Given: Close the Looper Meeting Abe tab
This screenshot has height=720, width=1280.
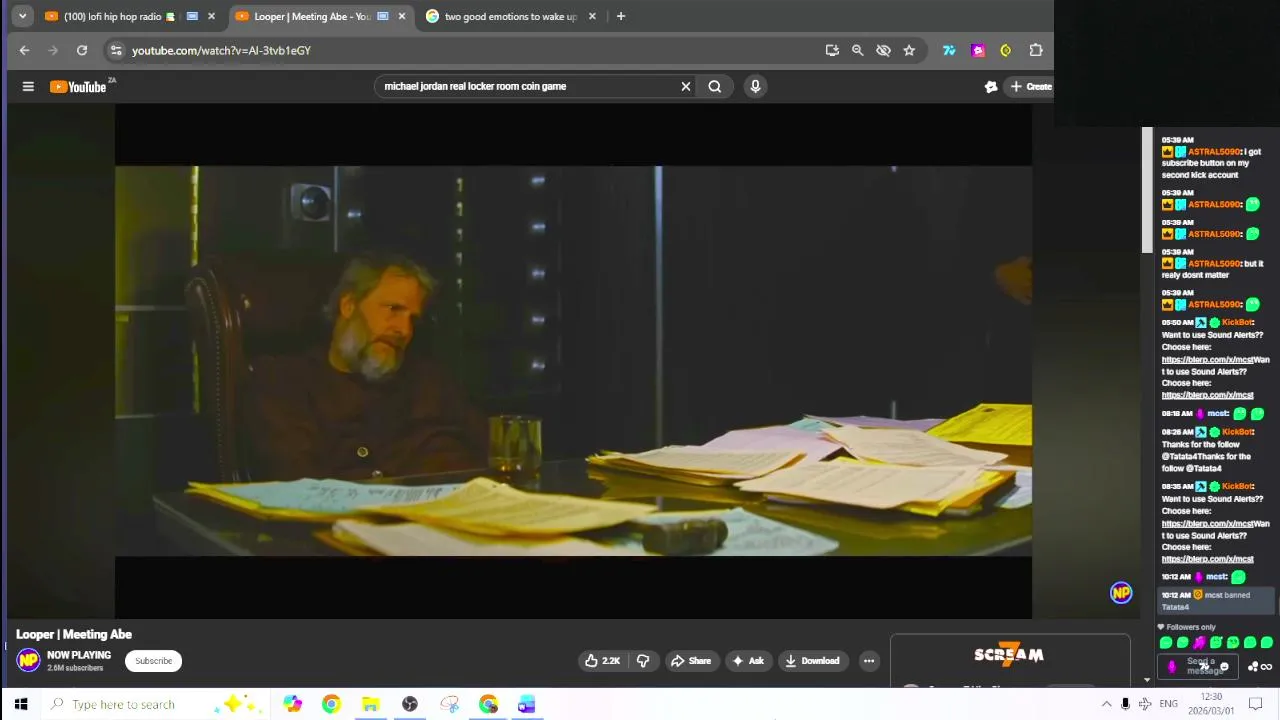Looking at the screenshot, I should point(402,16).
